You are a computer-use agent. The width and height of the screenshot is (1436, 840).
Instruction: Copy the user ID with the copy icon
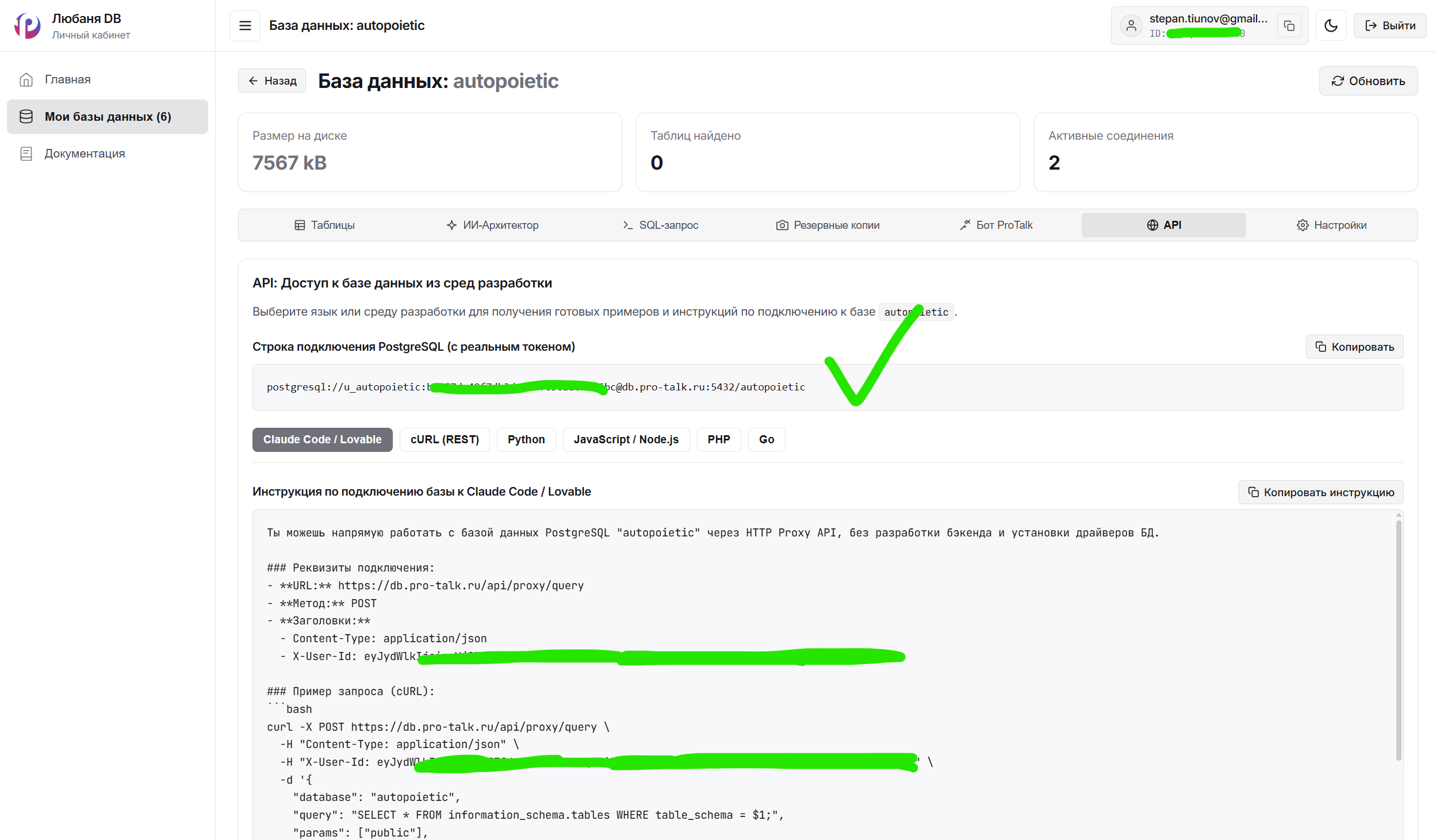(x=1289, y=25)
